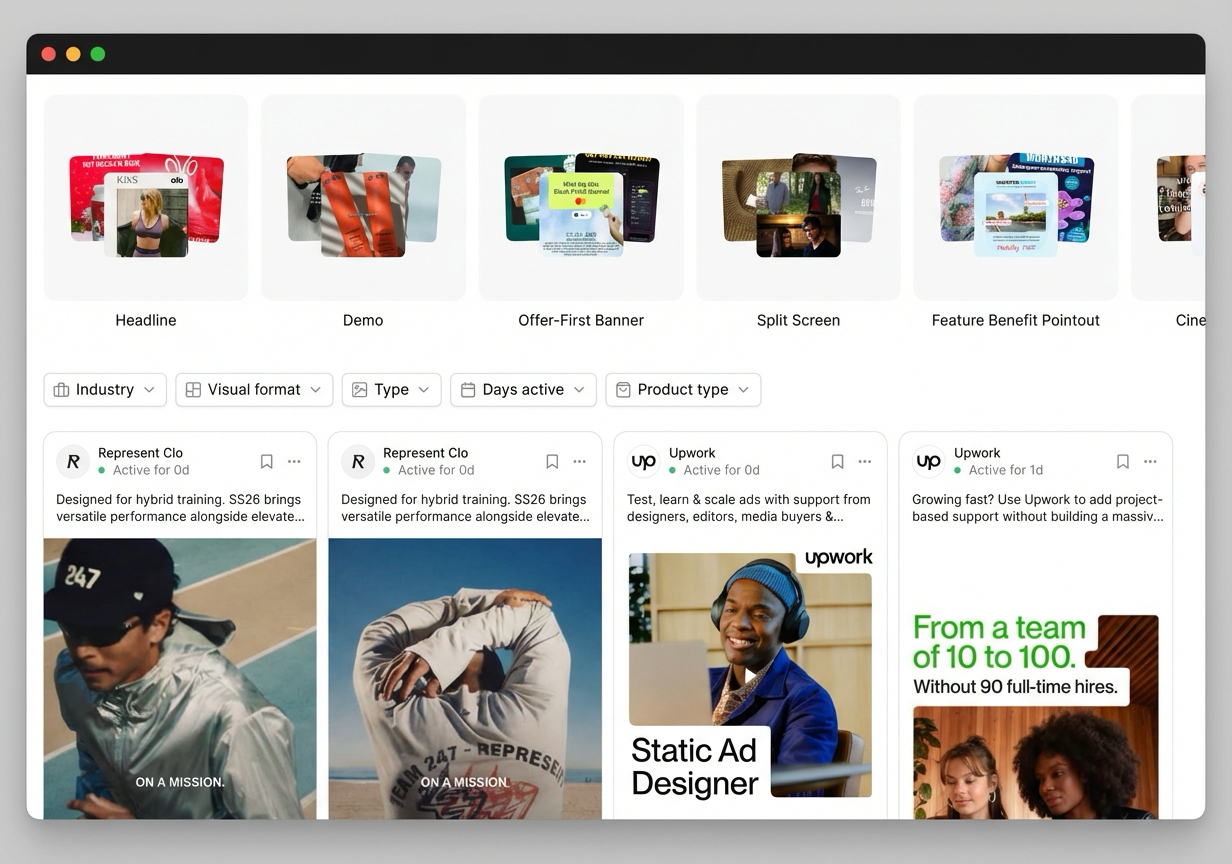Image resolution: width=1232 pixels, height=864 pixels.
Task: Open the Upwork brand name on the ad Active for 0d
Action: click(x=692, y=453)
